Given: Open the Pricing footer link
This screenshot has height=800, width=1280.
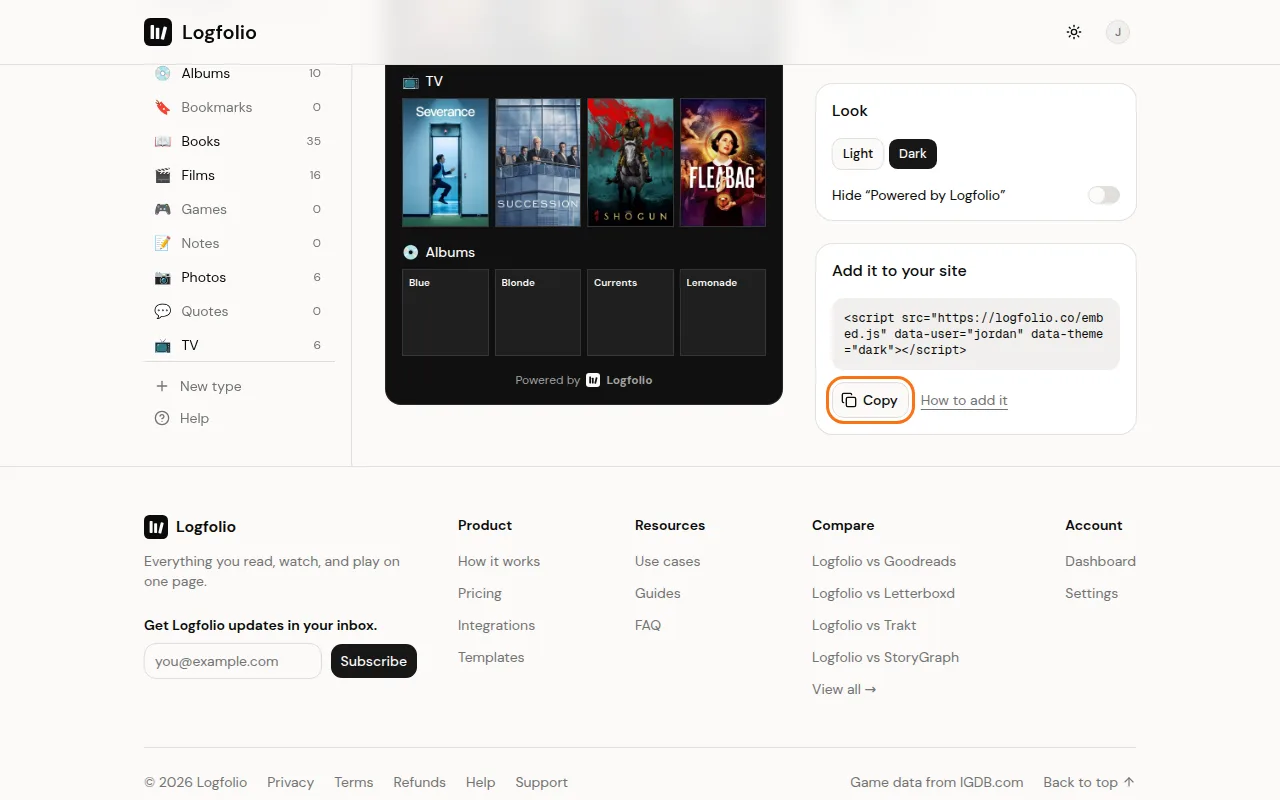Looking at the screenshot, I should 480,593.
